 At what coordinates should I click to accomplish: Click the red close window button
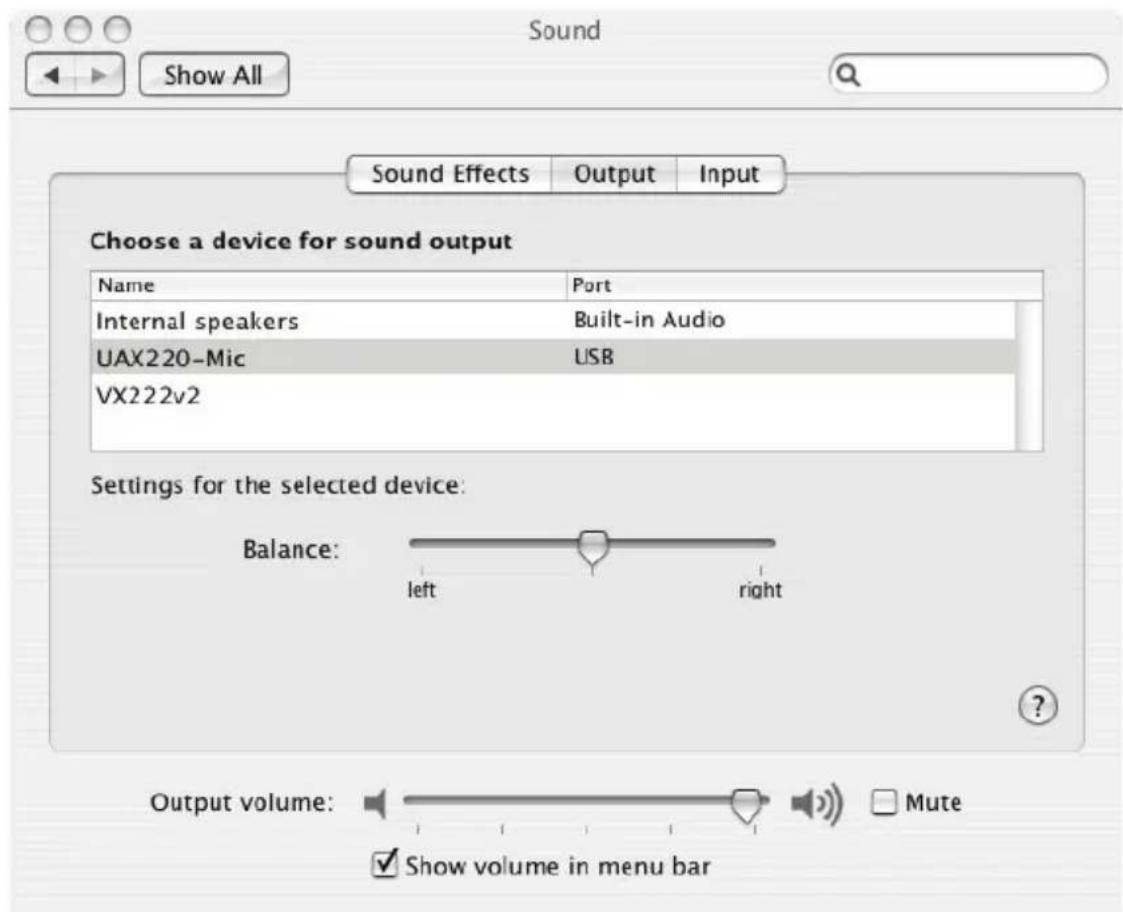[39, 29]
